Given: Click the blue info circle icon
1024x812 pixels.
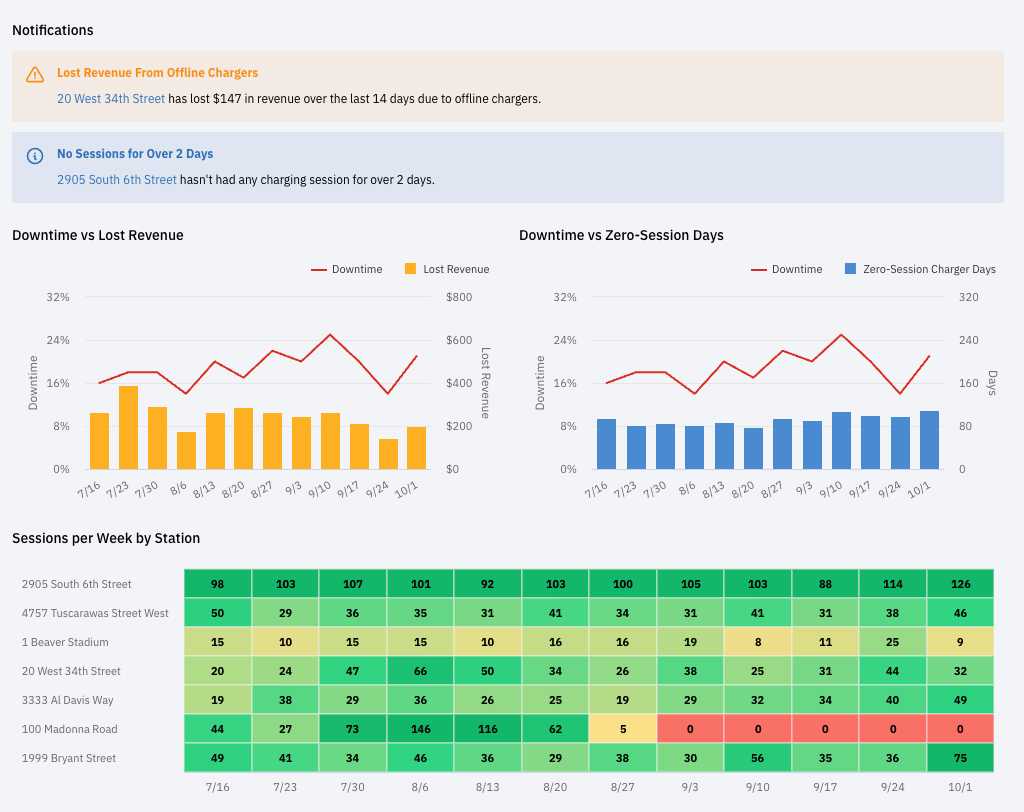Looking at the screenshot, I should (35, 155).
